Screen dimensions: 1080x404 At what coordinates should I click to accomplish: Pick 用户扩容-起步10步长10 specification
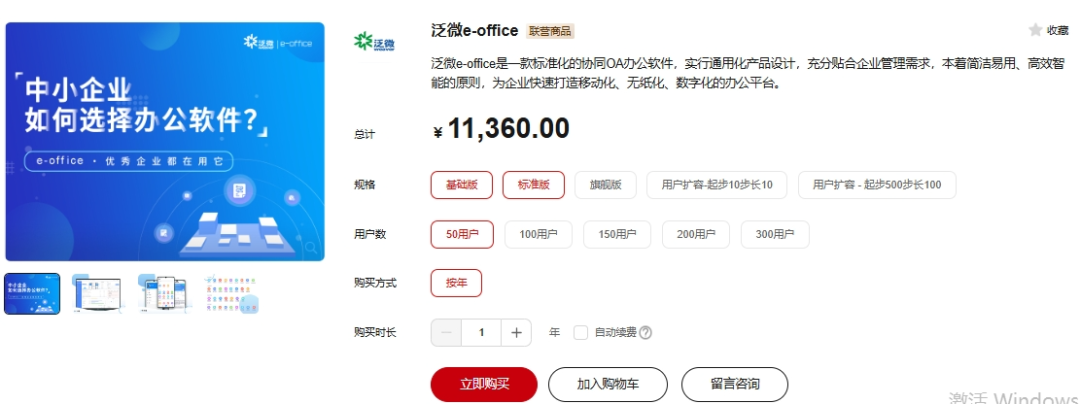(717, 184)
